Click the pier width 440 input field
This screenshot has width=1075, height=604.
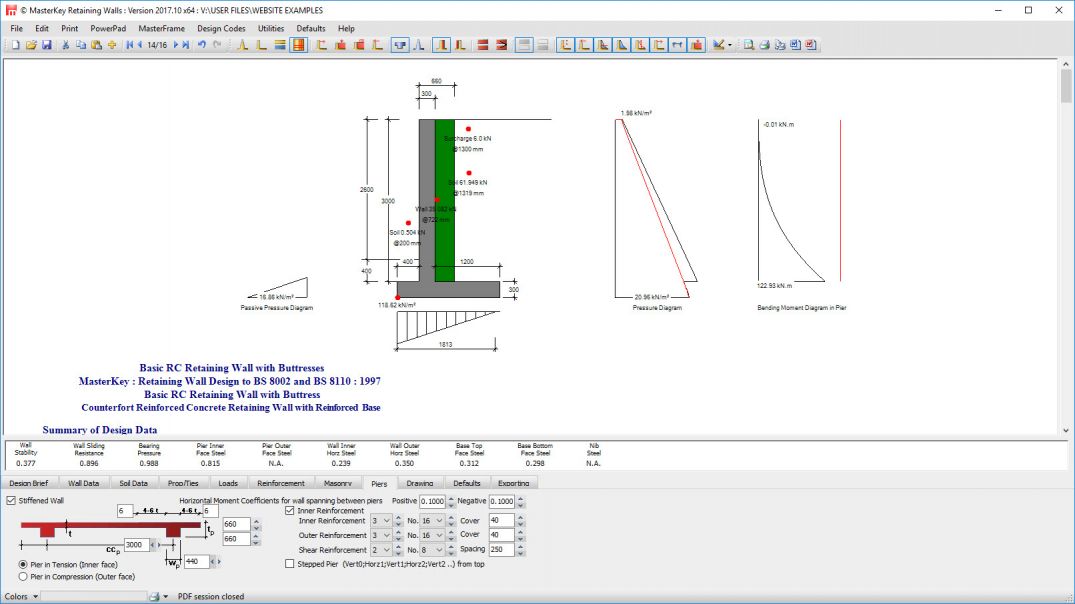[197, 561]
